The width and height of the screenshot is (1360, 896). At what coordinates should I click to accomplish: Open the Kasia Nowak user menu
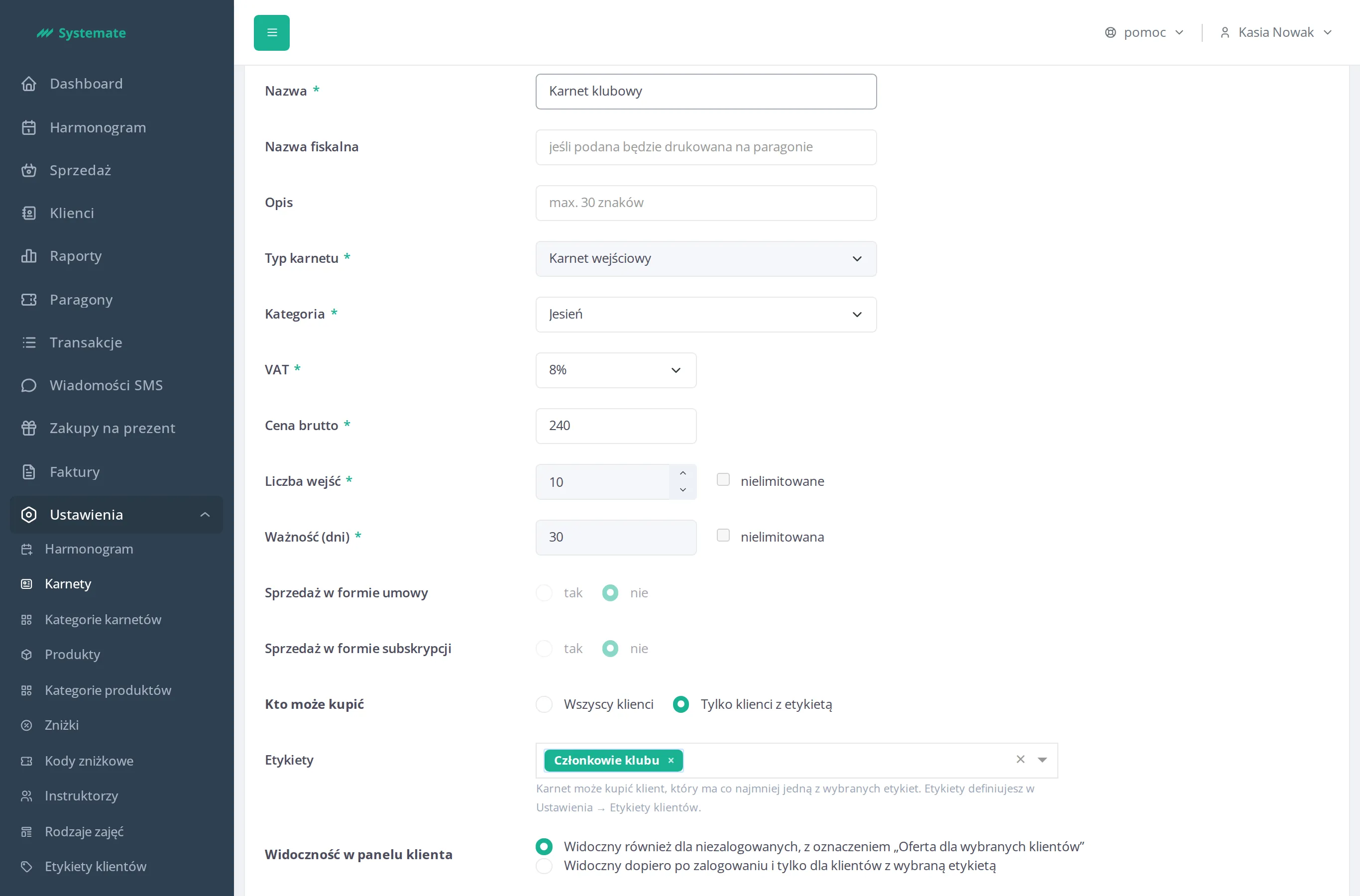coord(1275,32)
